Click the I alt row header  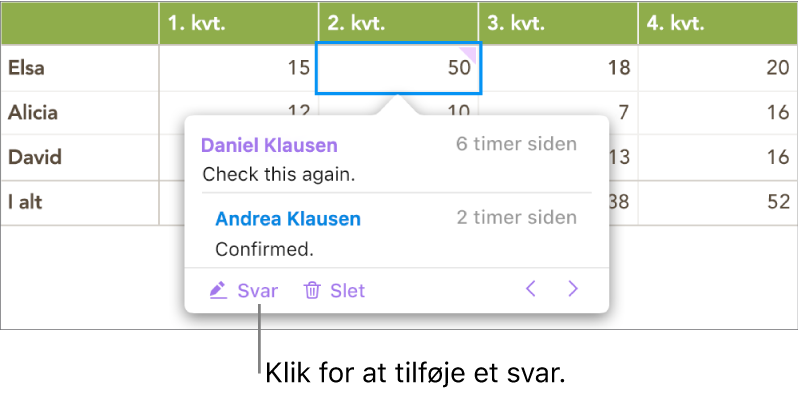[80, 203]
